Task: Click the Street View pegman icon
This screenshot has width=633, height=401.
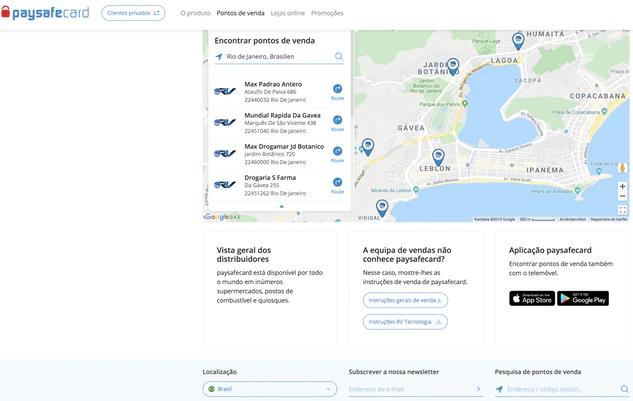Action: (x=623, y=168)
